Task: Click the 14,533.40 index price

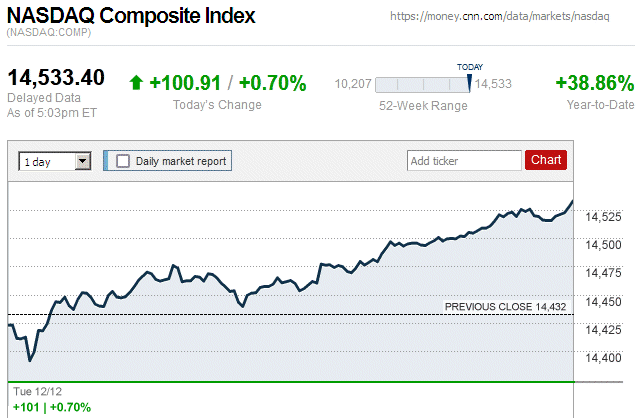Action: [56, 78]
